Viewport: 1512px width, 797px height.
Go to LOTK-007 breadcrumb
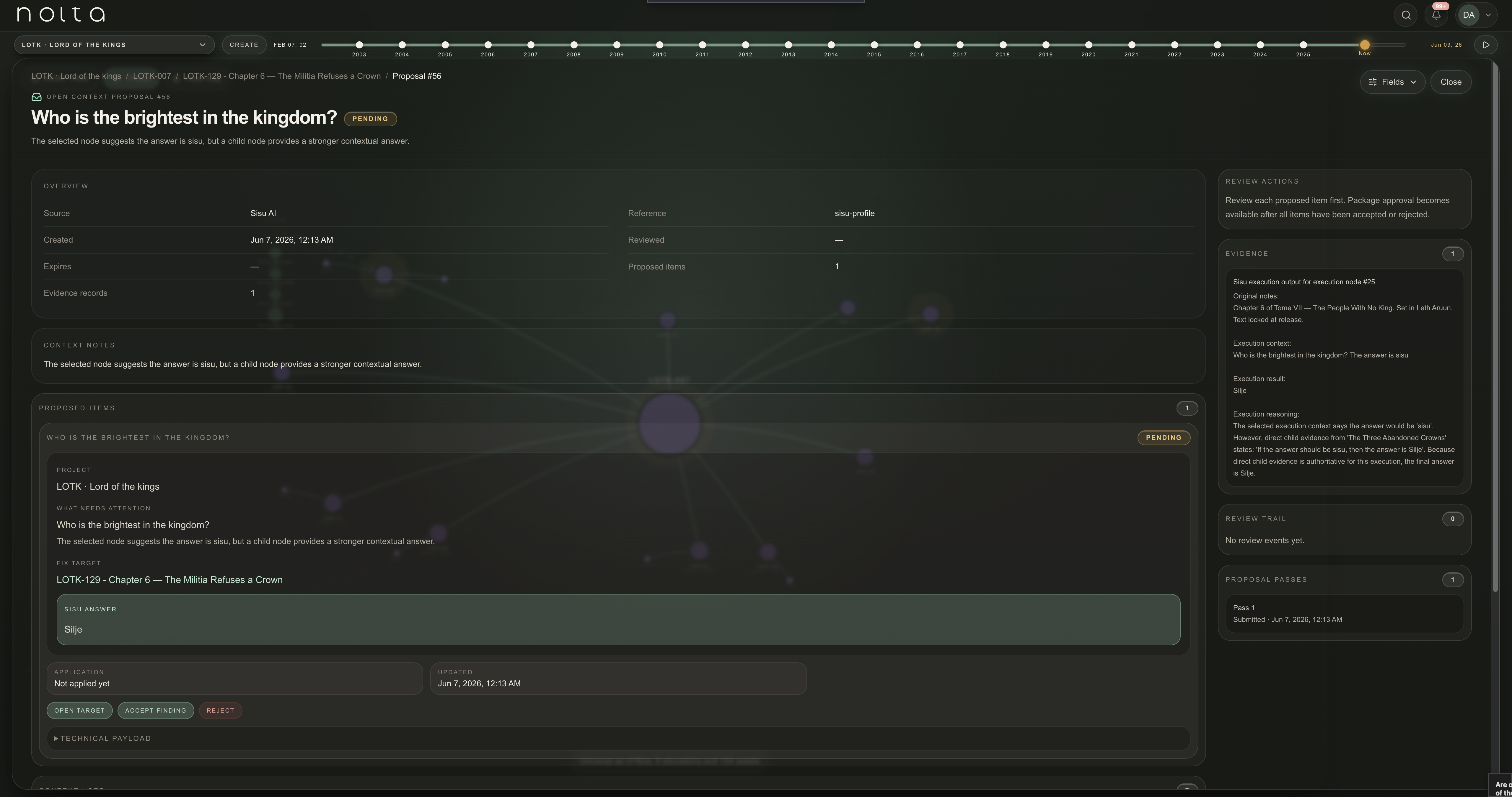[x=152, y=76]
